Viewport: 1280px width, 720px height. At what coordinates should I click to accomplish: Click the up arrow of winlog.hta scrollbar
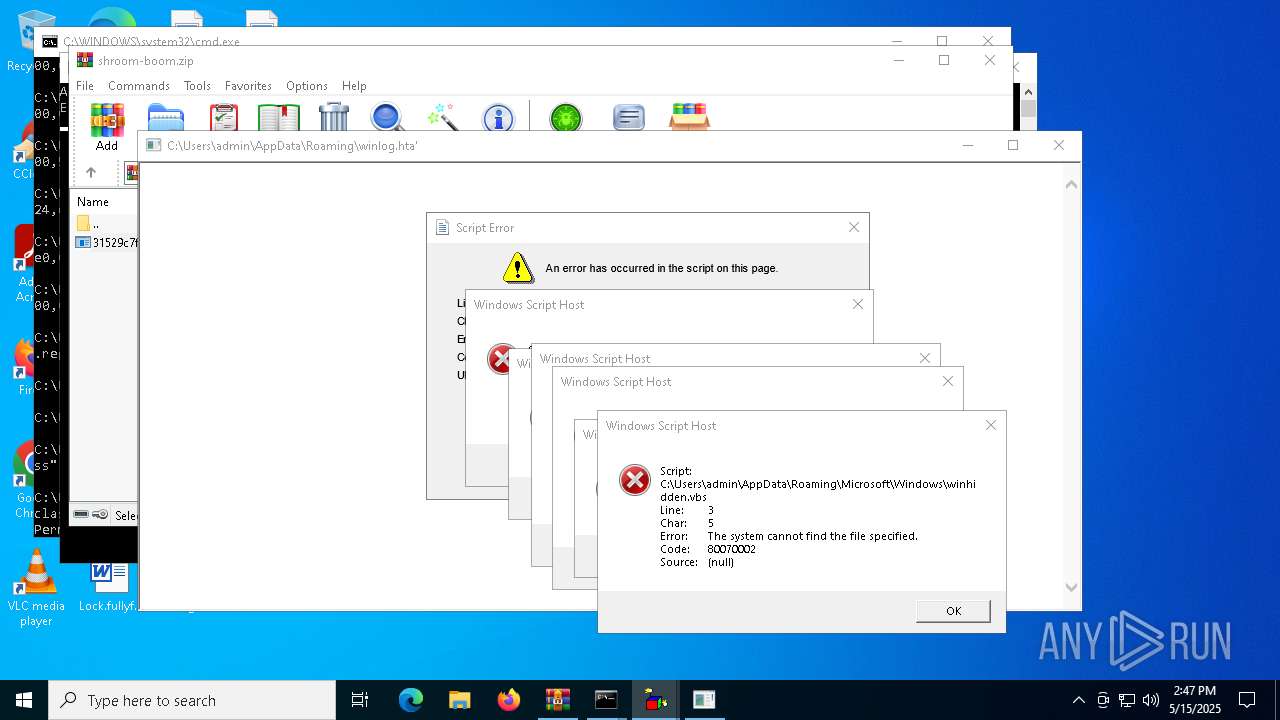point(1071,185)
